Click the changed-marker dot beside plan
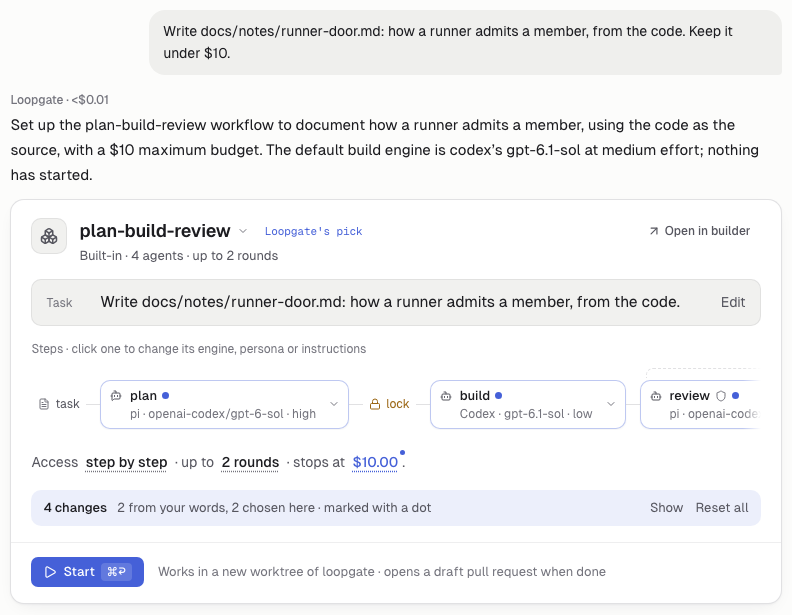 166,396
